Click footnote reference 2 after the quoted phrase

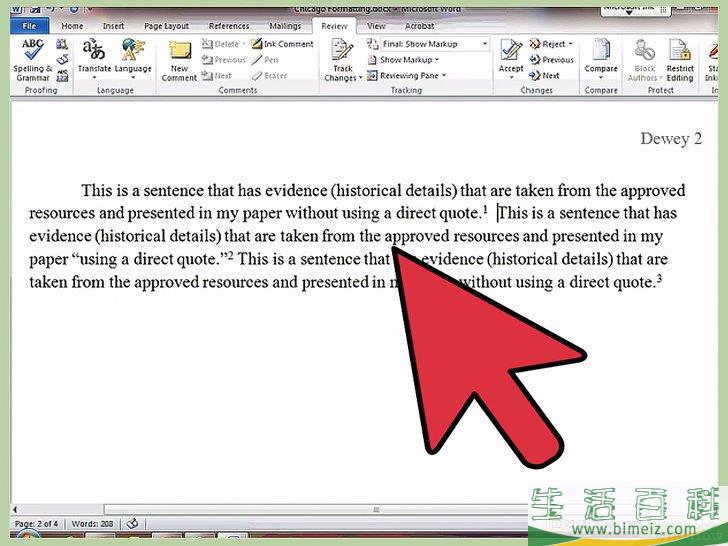[x=230, y=255]
